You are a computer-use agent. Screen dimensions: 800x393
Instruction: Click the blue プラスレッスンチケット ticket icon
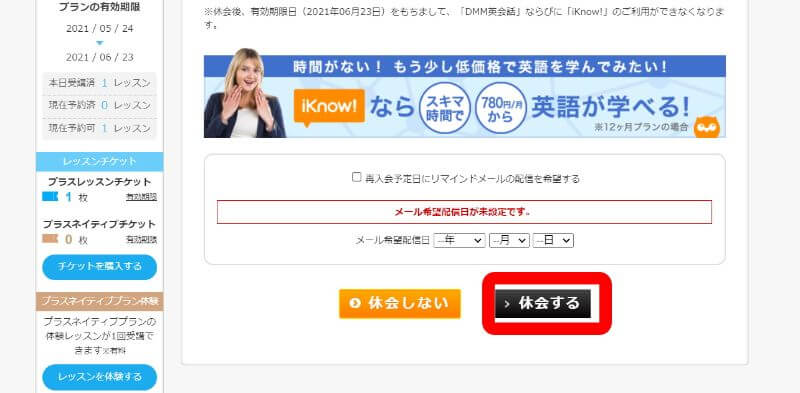[x=50, y=196]
